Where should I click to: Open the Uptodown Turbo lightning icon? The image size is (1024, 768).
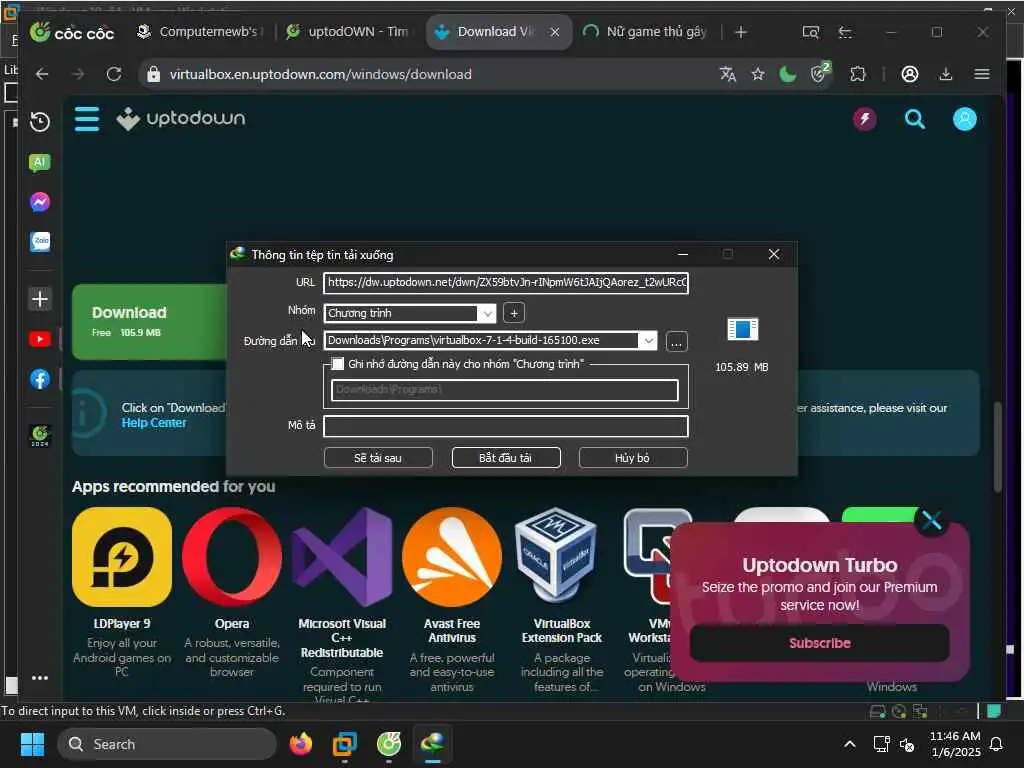point(865,119)
